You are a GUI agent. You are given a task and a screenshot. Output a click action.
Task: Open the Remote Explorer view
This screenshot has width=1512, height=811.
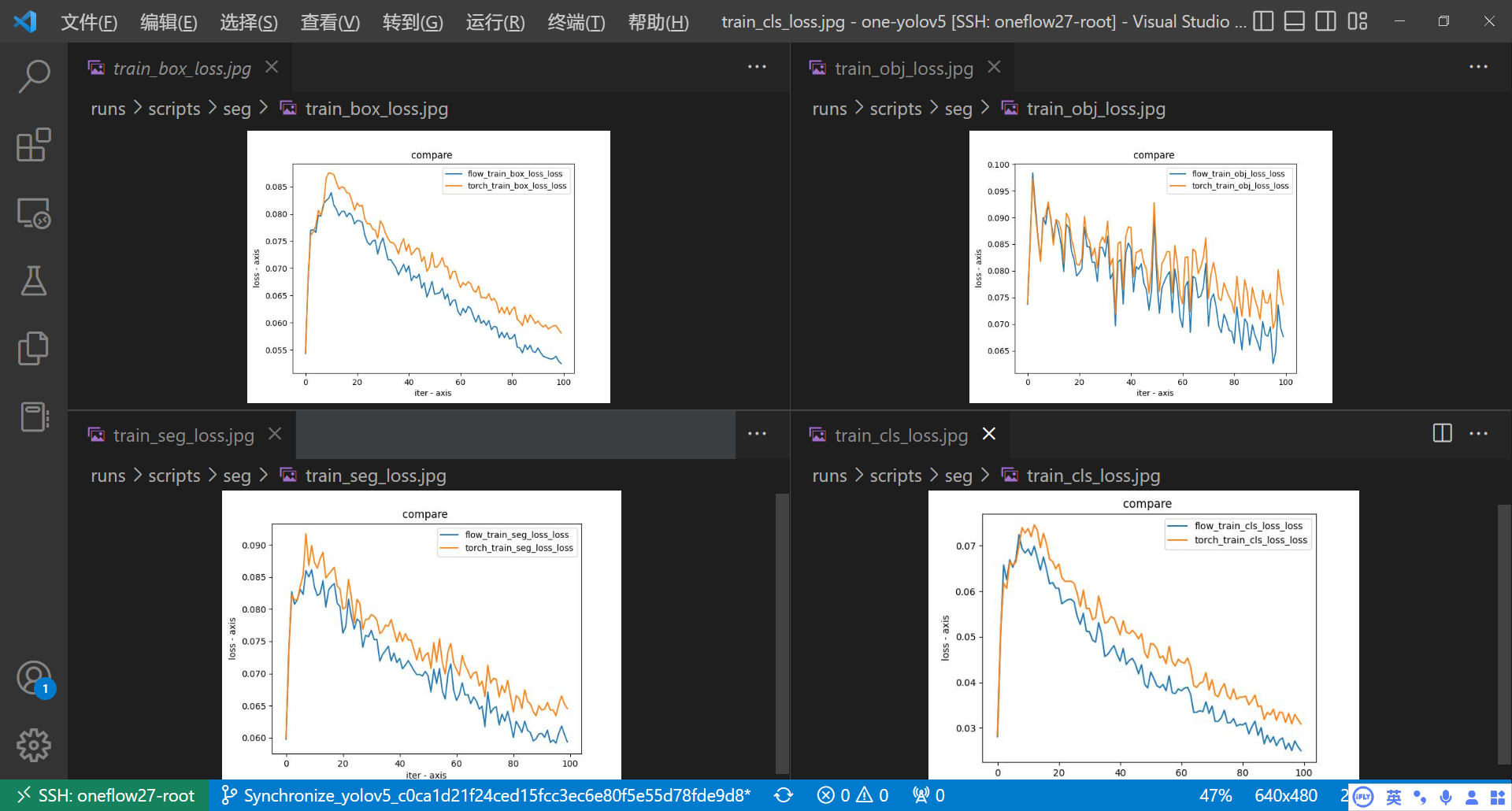click(x=32, y=213)
